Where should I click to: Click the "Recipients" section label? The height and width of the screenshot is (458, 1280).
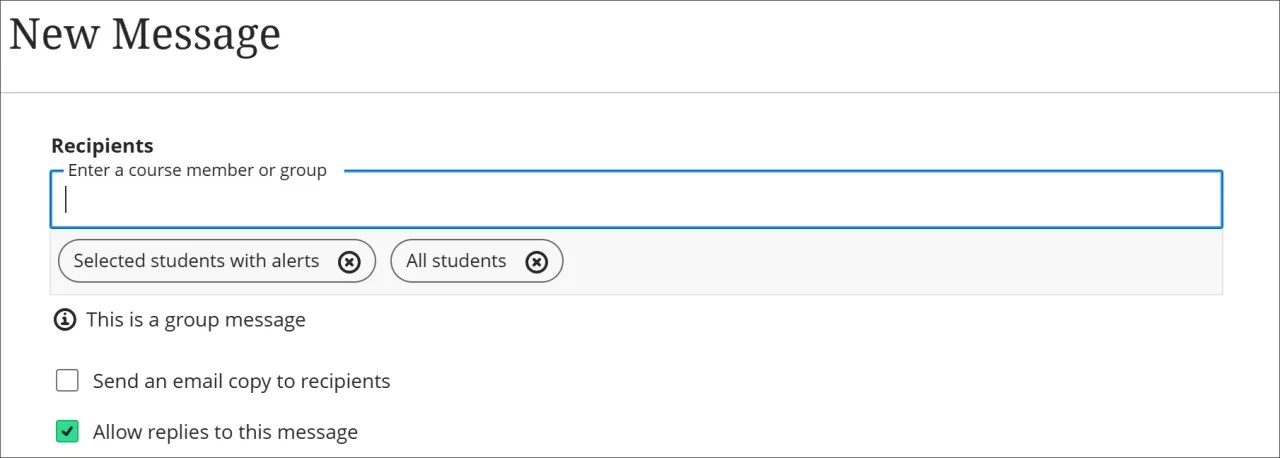point(102,146)
